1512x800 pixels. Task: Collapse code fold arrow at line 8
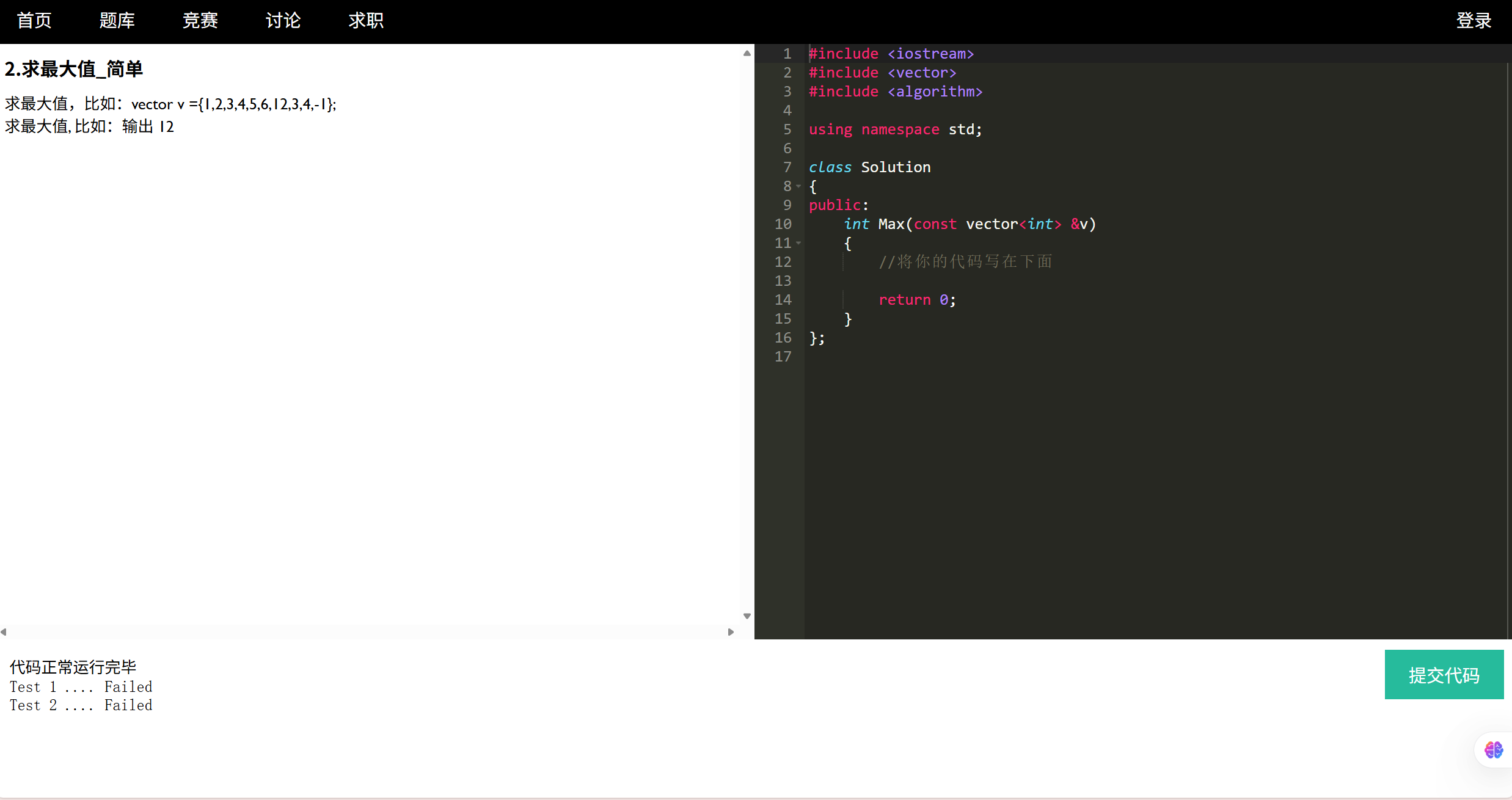click(x=798, y=186)
